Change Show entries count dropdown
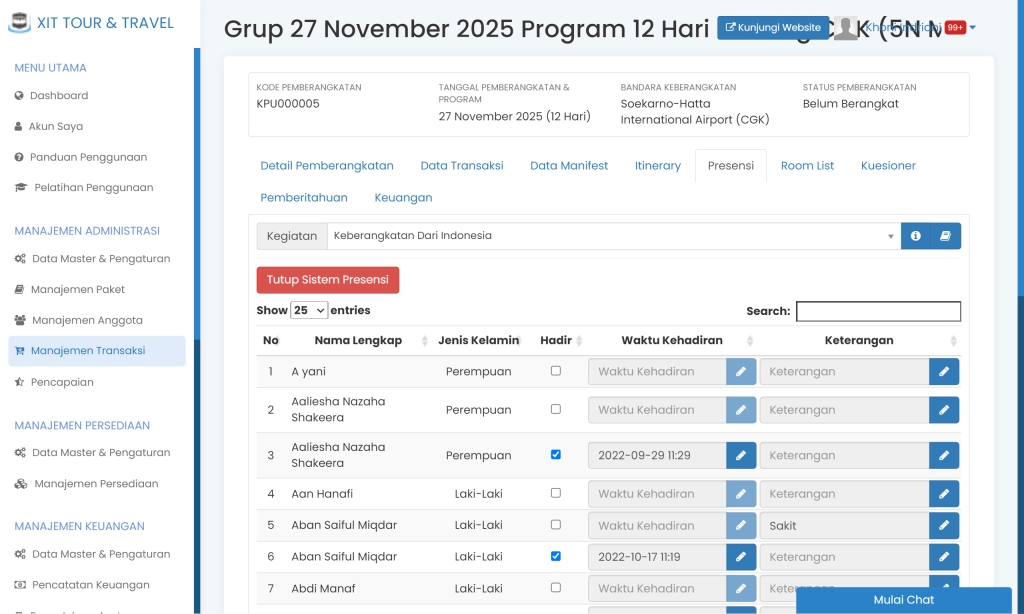The width and height of the screenshot is (1024, 614). 309,311
